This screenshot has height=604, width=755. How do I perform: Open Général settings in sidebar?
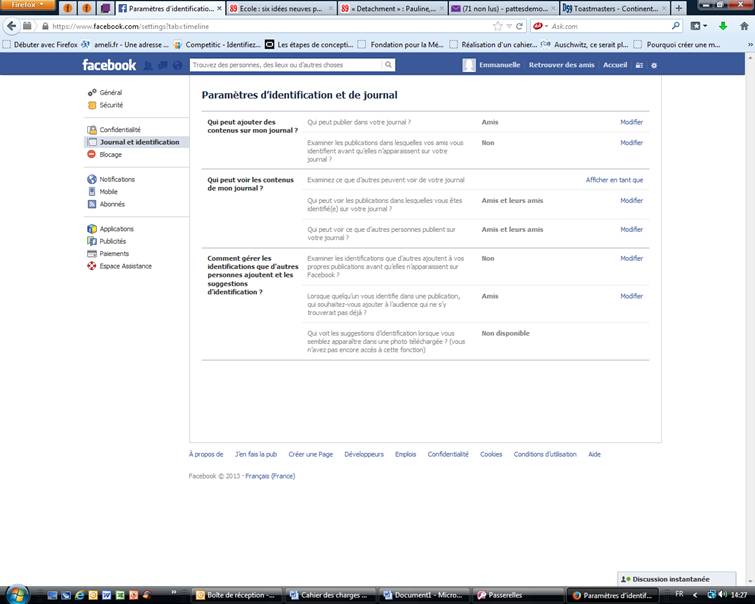[x=104, y=92]
